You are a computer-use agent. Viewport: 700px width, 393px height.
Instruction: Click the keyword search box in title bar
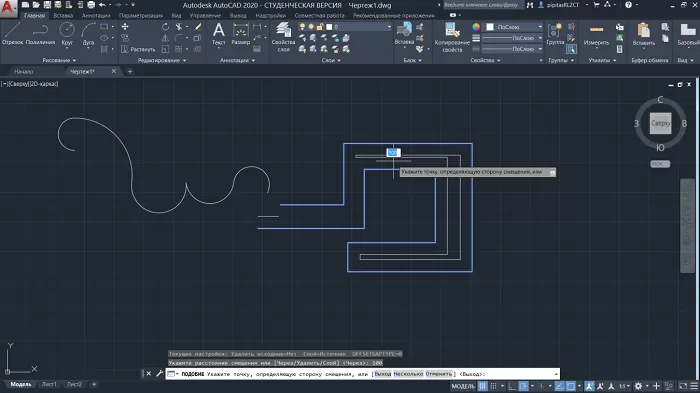coord(483,5)
